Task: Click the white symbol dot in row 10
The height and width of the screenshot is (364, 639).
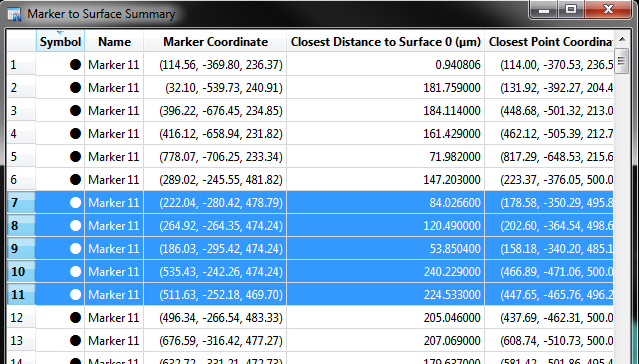Action: pos(75,271)
